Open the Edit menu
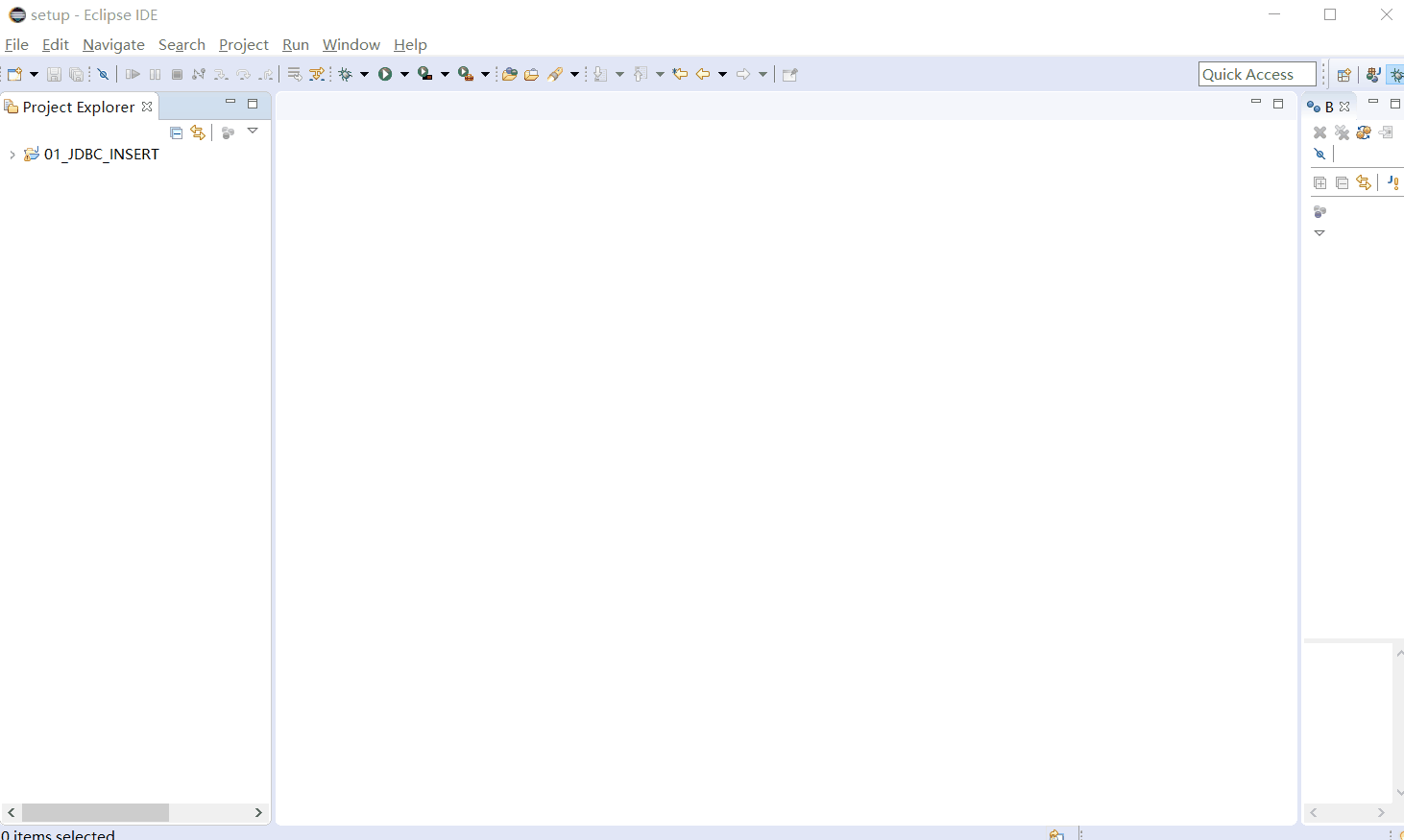The height and width of the screenshot is (840, 1404). point(56,44)
